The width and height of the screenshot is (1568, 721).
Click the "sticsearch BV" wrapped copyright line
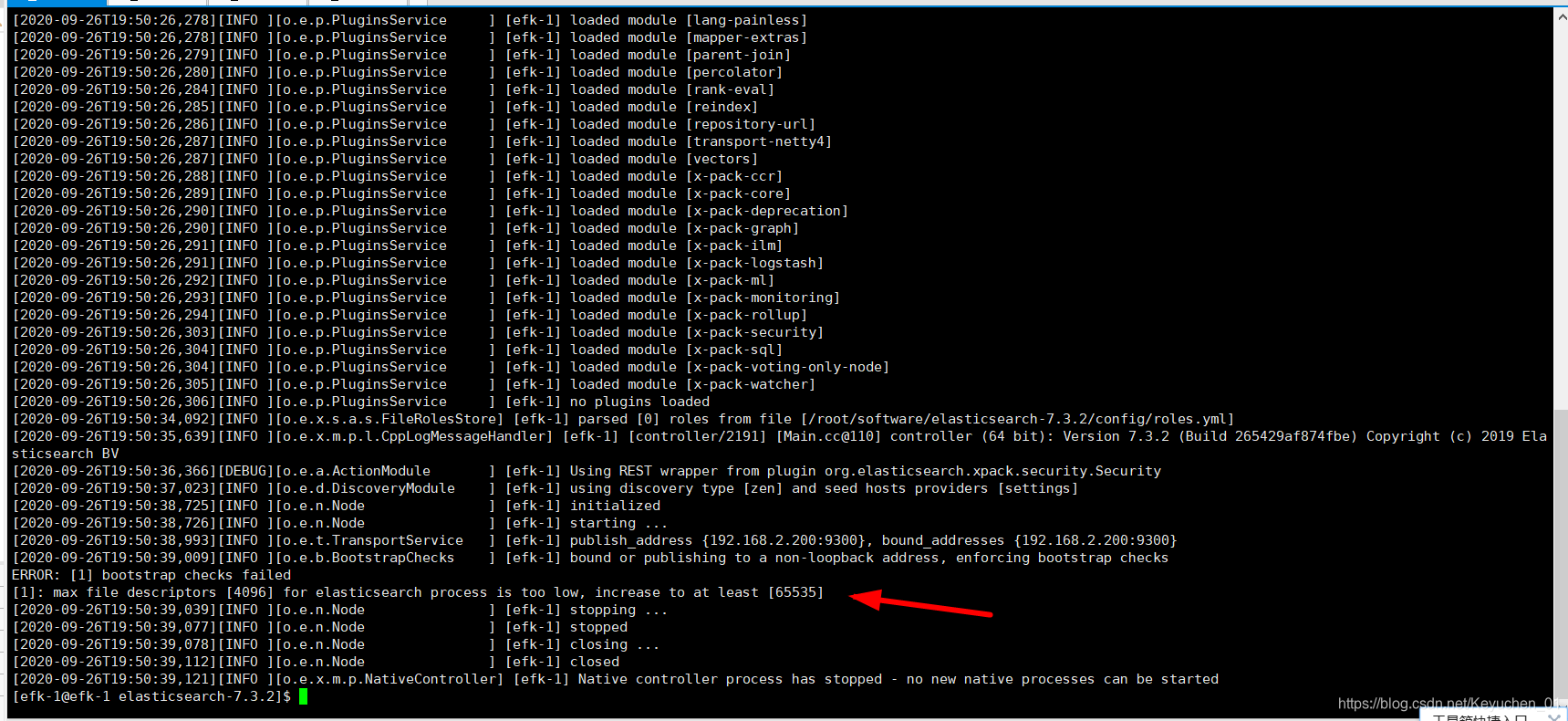point(65,454)
